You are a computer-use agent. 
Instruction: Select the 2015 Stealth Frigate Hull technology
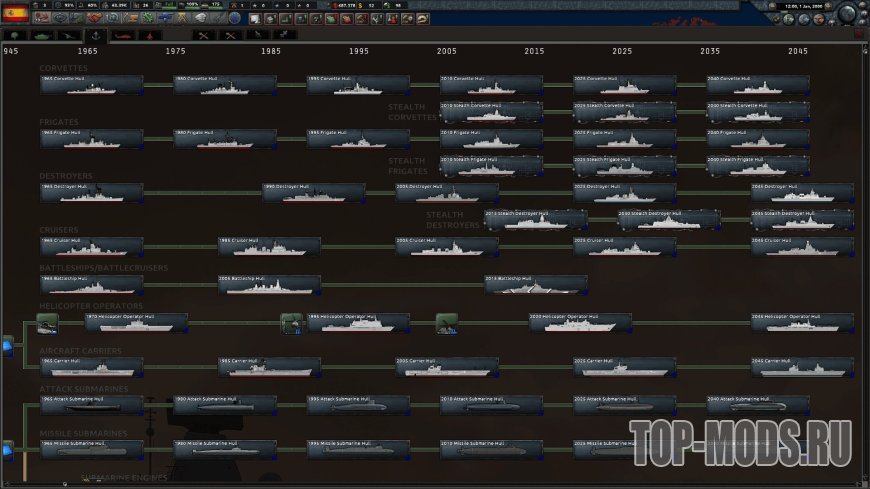pyautogui.click(x=491, y=166)
